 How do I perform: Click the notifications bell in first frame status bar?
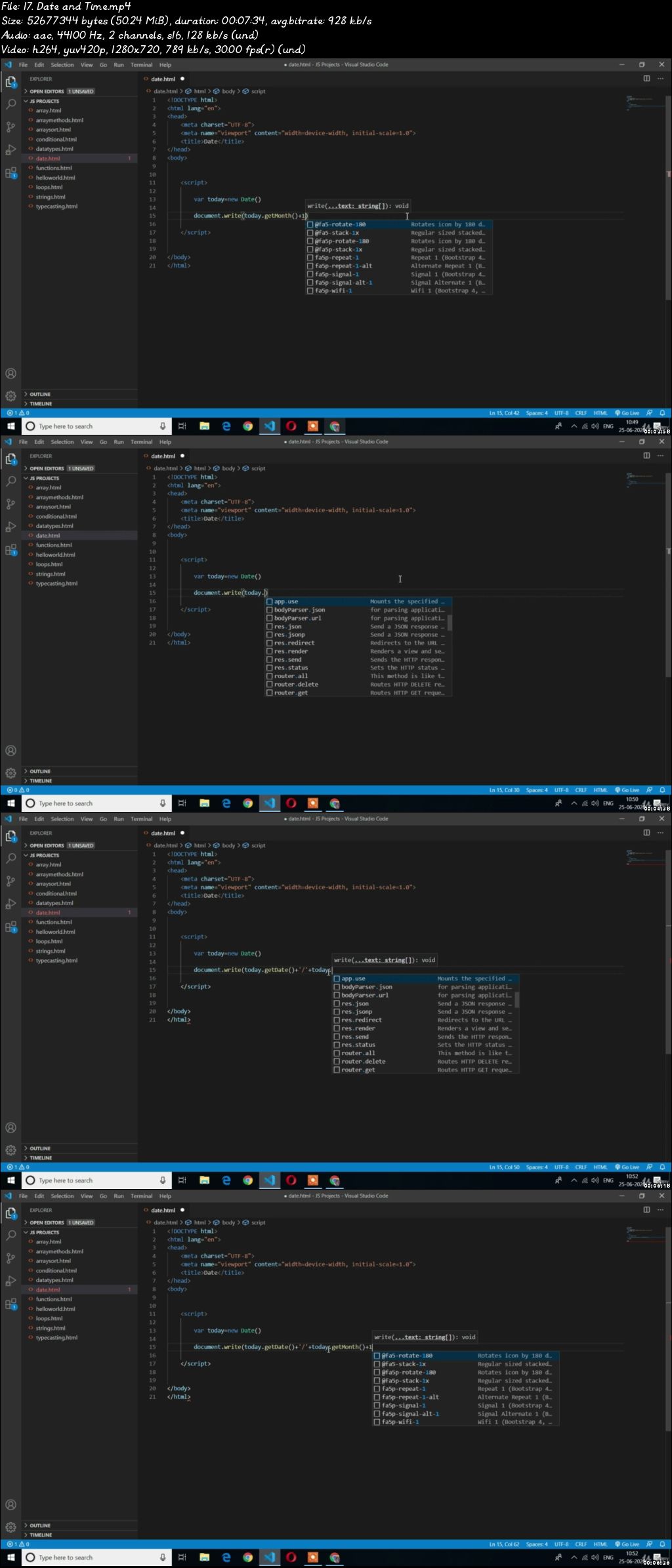point(662,413)
